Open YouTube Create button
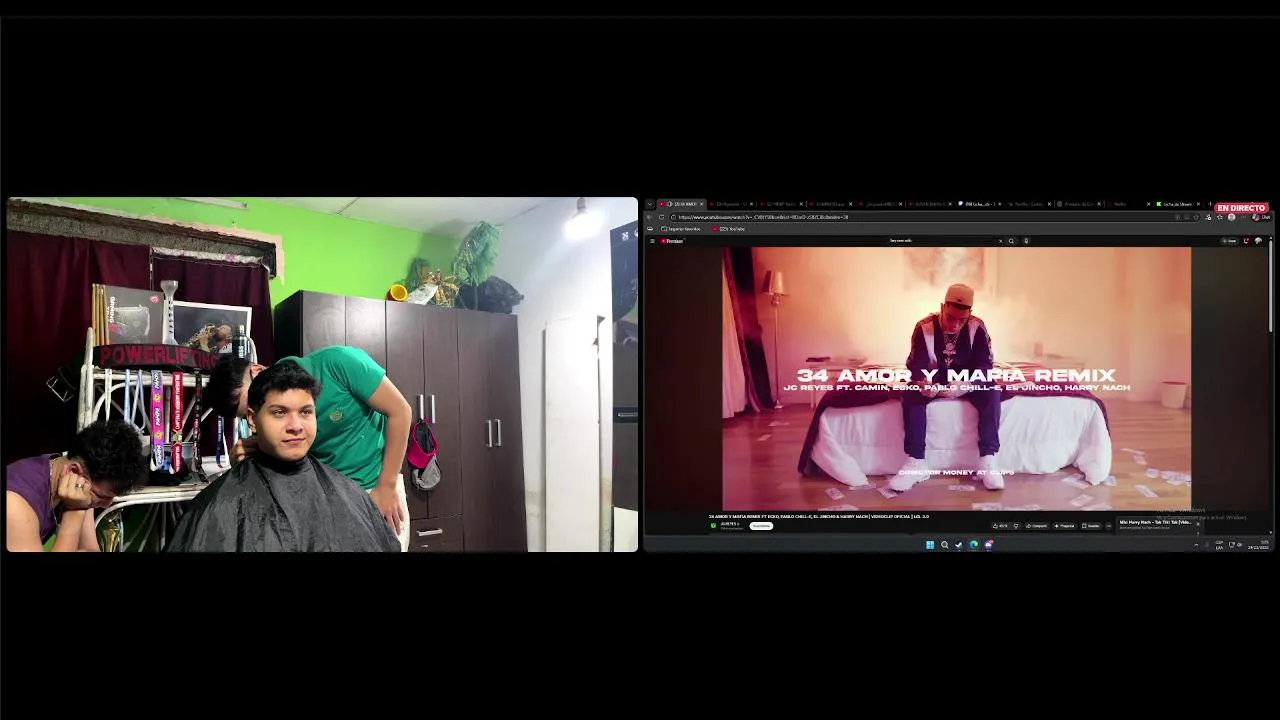The height and width of the screenshot is (720, 1280). tap(1229, 241)
